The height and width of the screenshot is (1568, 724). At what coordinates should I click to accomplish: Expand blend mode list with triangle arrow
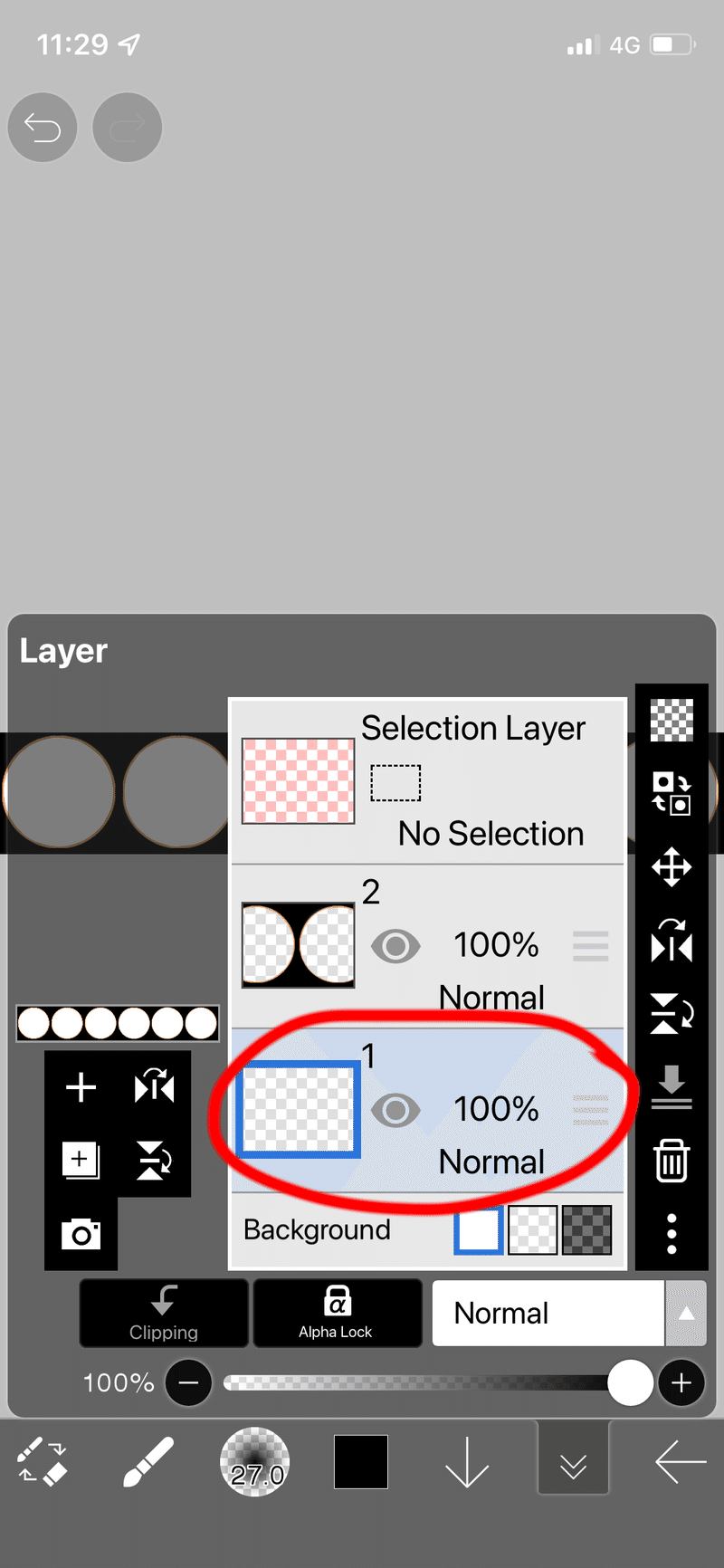coord(687,1313)
